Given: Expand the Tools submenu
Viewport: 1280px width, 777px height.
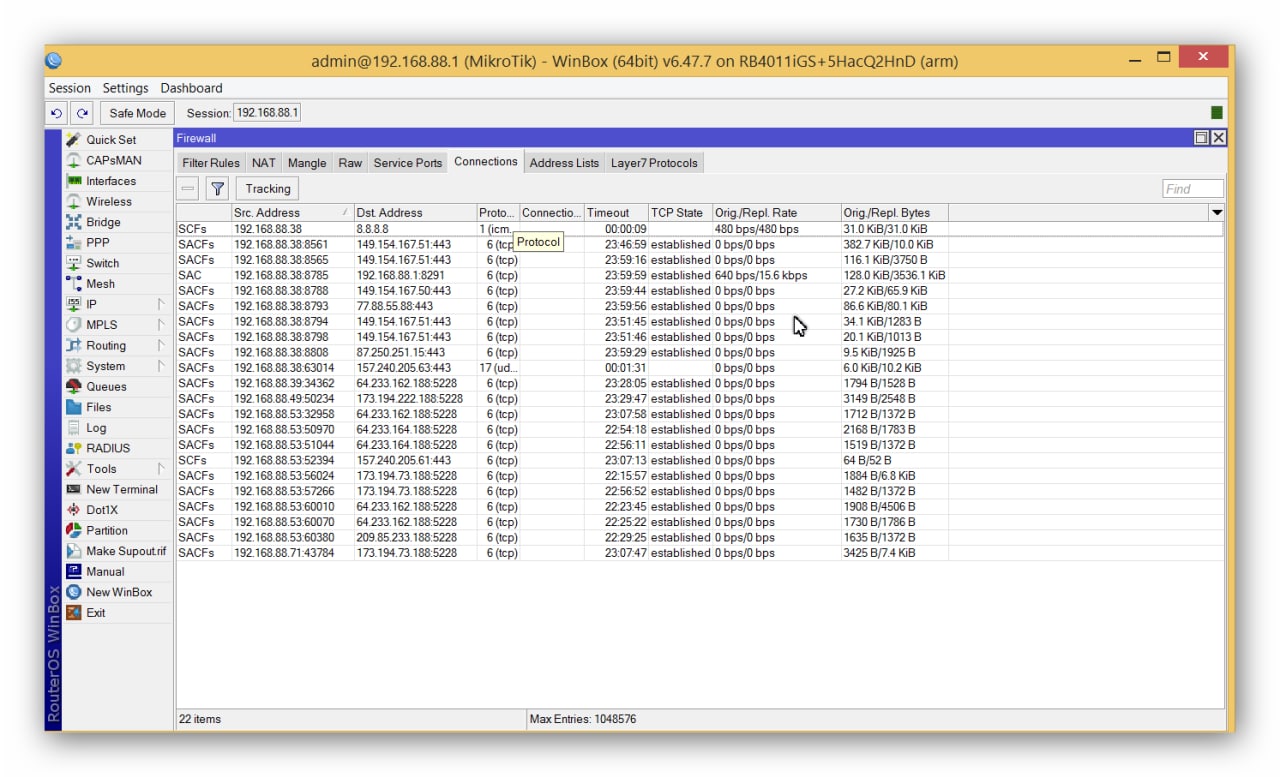Looking at the screenshot, I should pyautogui.click(x=160, y=468).
